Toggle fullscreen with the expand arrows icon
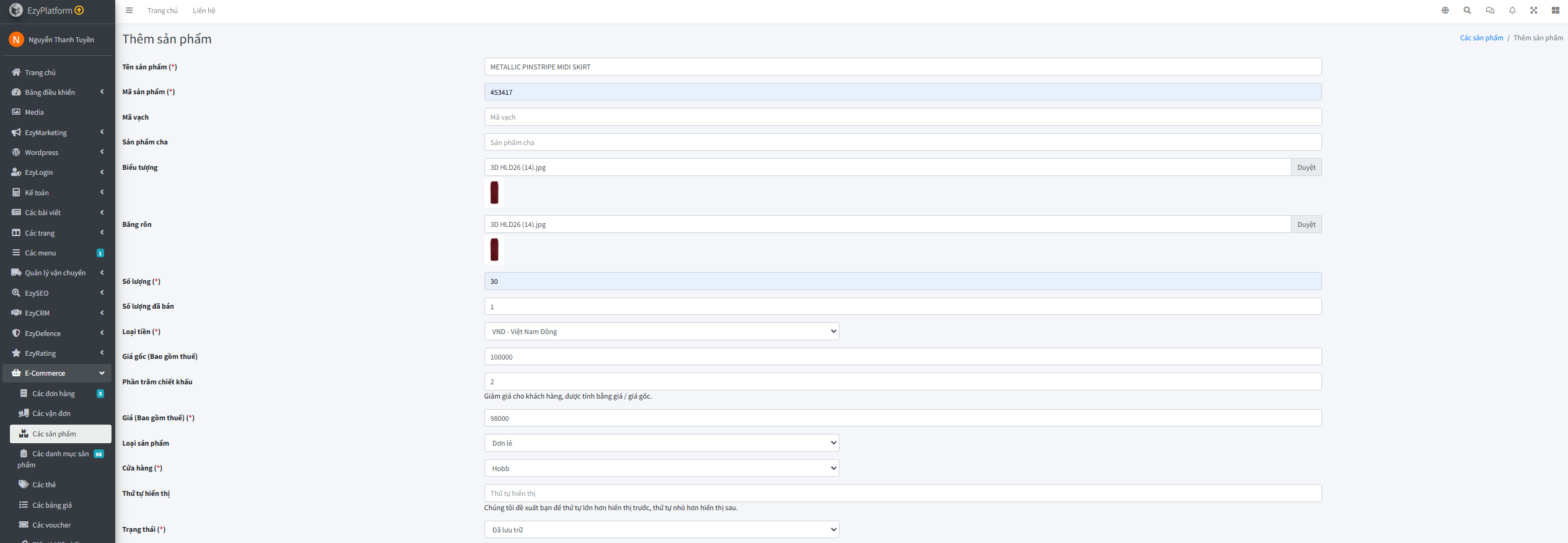 click(1533, 11)
